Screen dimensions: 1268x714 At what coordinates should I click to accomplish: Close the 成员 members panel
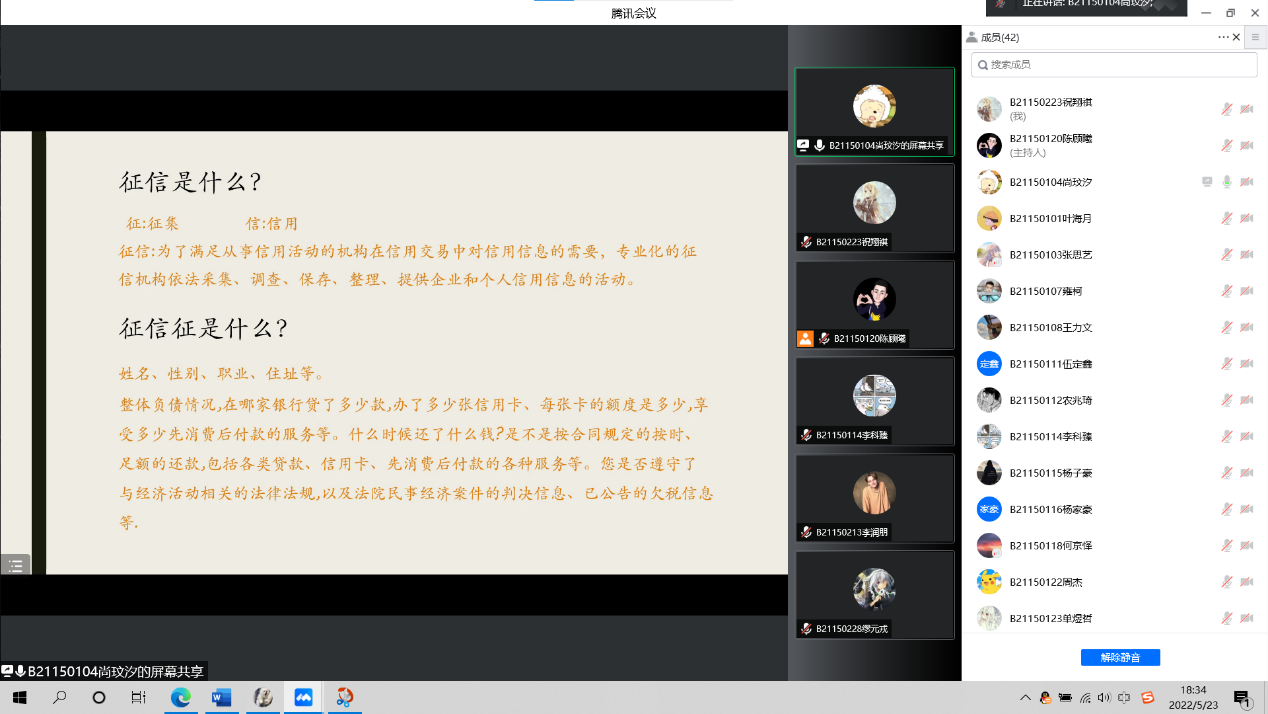(1237, 37)
